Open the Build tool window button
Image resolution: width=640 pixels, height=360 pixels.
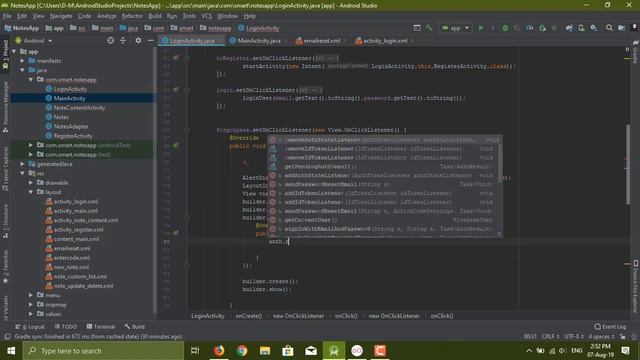(x=135, y=327)
